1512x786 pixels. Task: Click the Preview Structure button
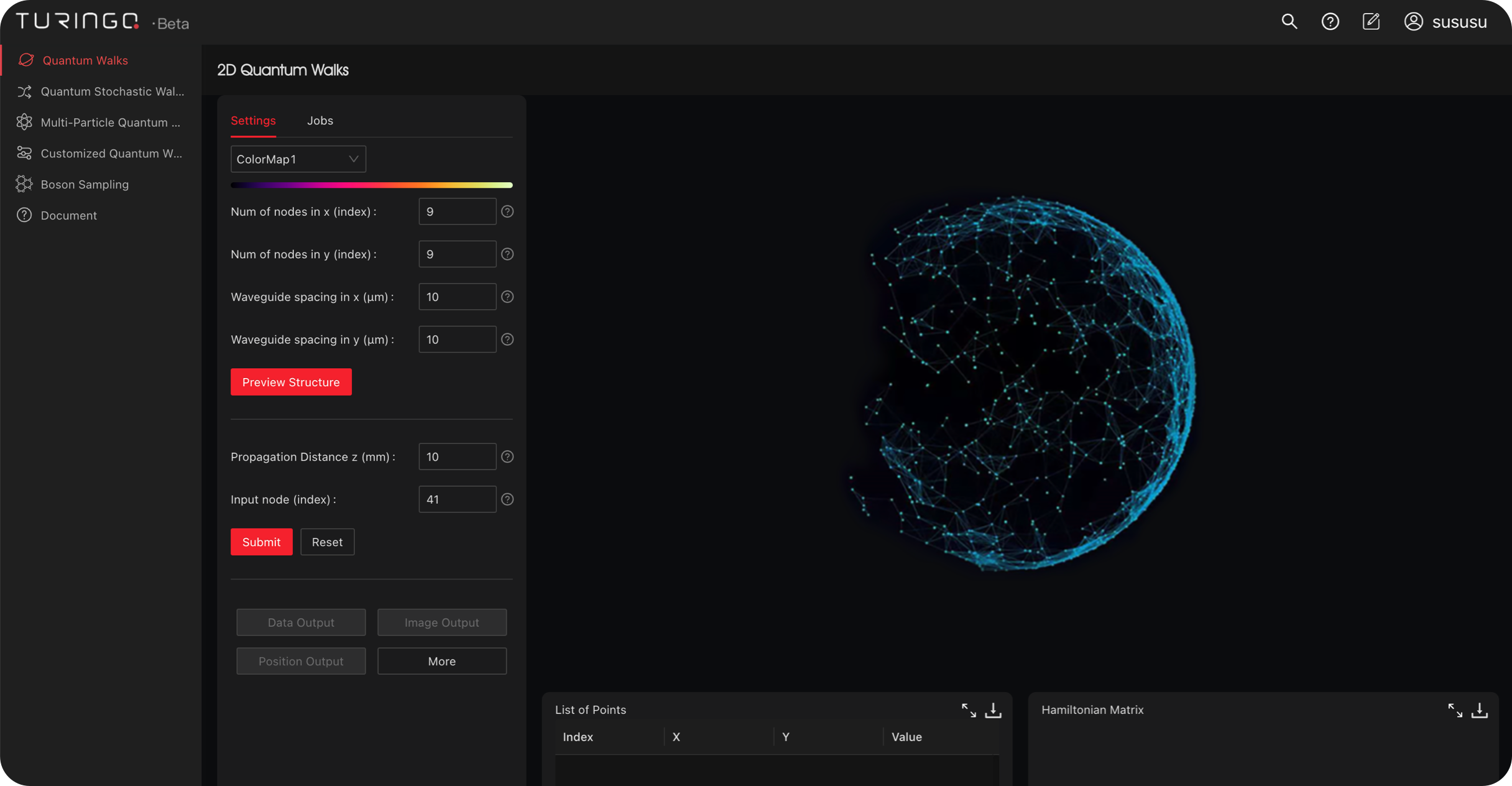coord(291,382)
